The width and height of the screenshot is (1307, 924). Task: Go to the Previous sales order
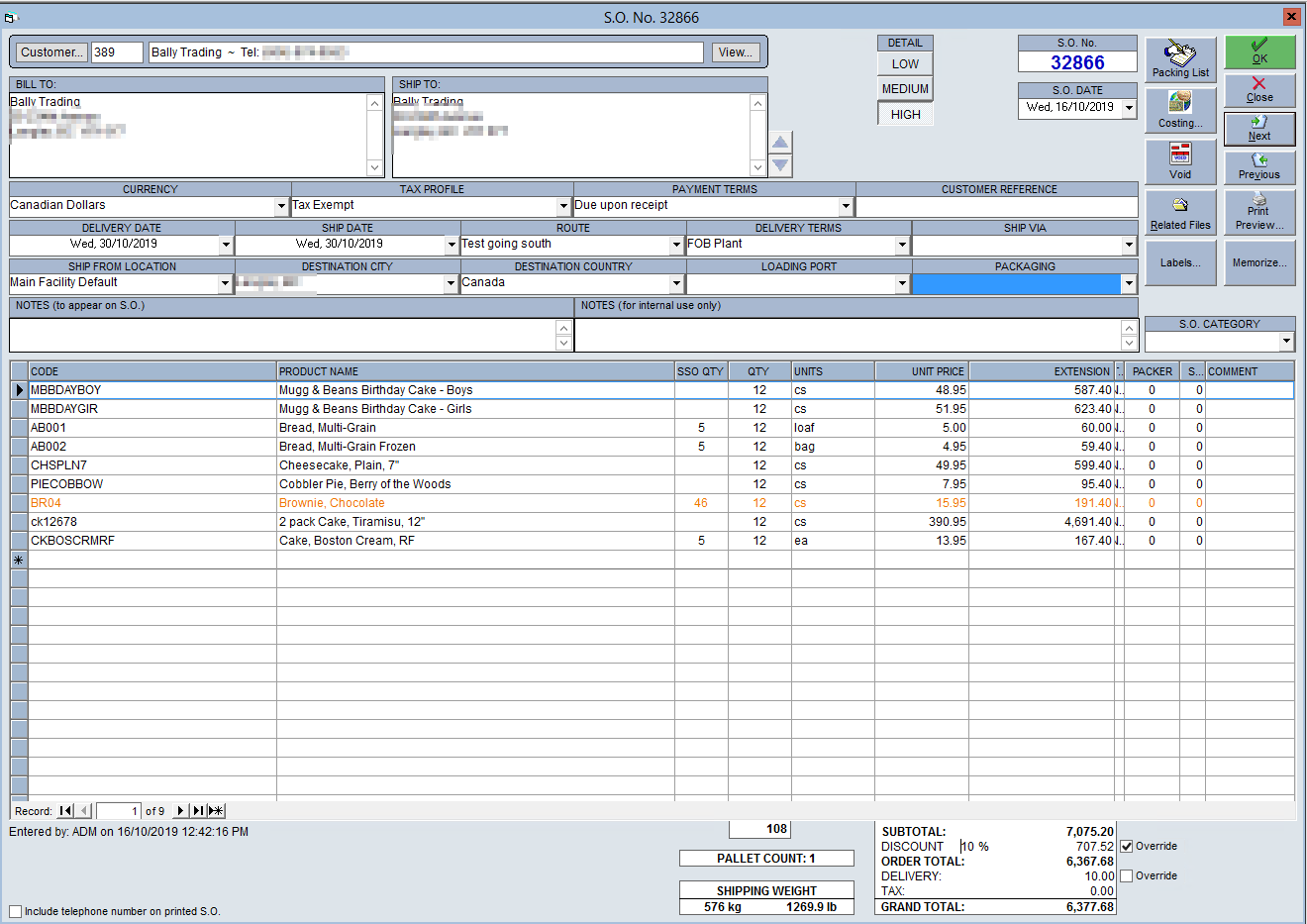coord(1259,166)
